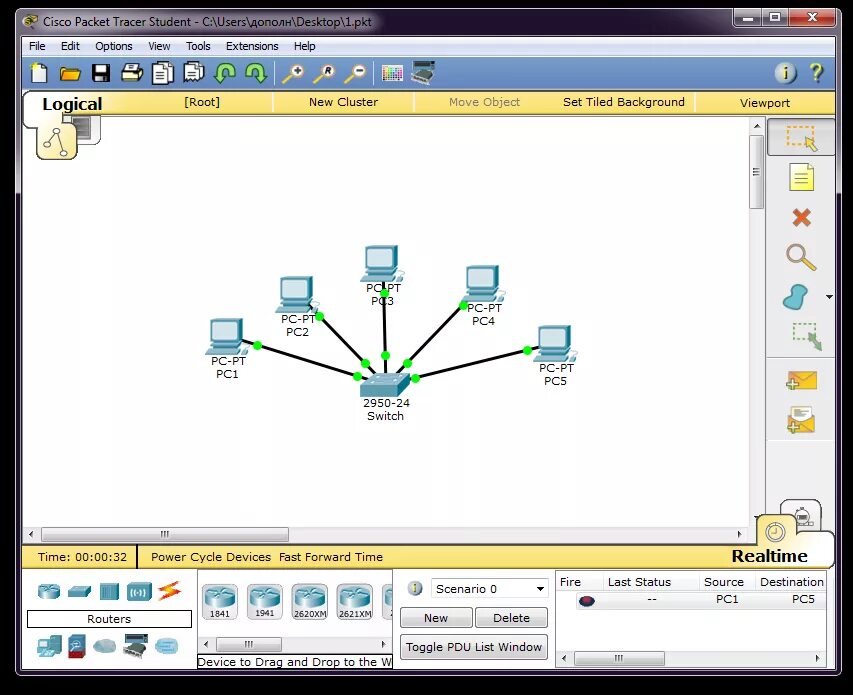Screen dimensions: 853x695
Task: Select Add Simple PDU envelope
Action: (x=801, y=381)
